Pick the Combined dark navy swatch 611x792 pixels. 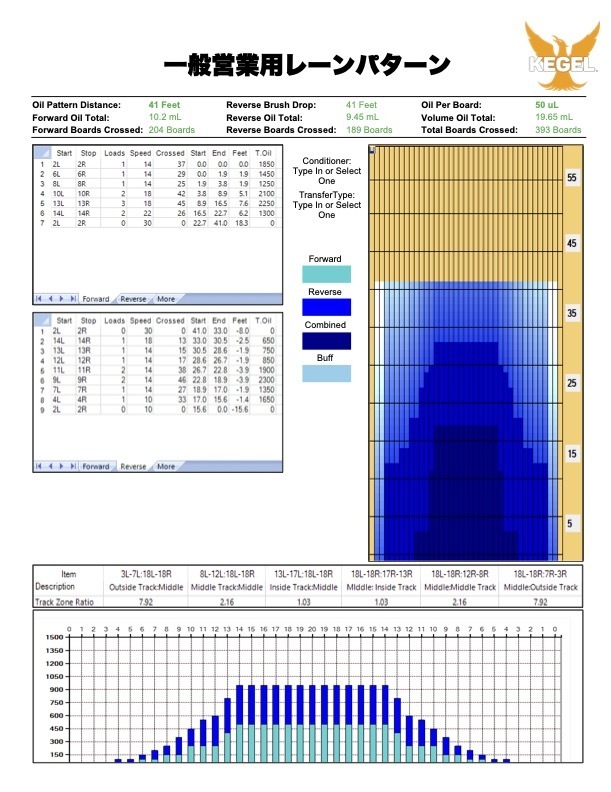click(326, 340)
